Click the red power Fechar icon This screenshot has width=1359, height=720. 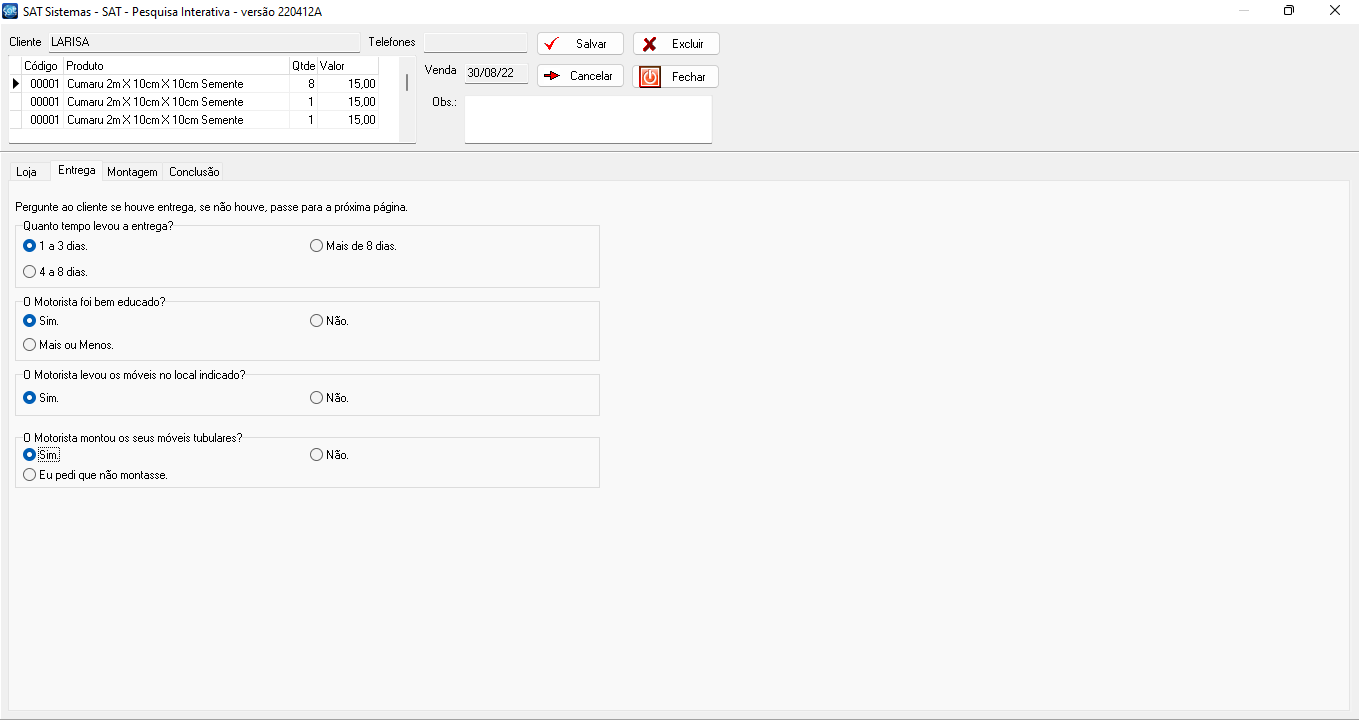(x=650, y=77)
